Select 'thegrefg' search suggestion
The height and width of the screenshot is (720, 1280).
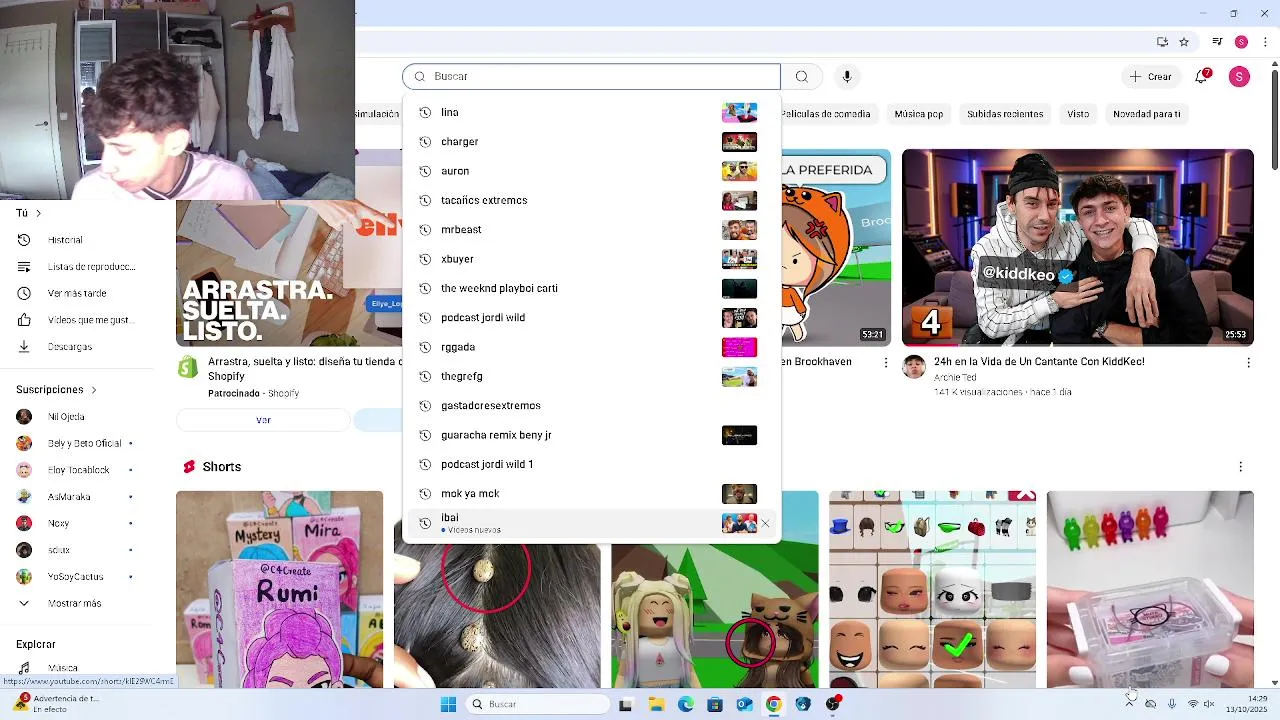(591, 376)
